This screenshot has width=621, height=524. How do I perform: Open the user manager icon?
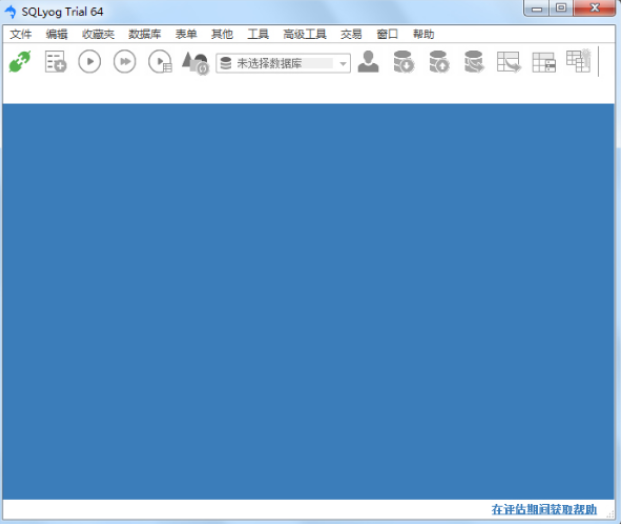(x=369, y=62)
